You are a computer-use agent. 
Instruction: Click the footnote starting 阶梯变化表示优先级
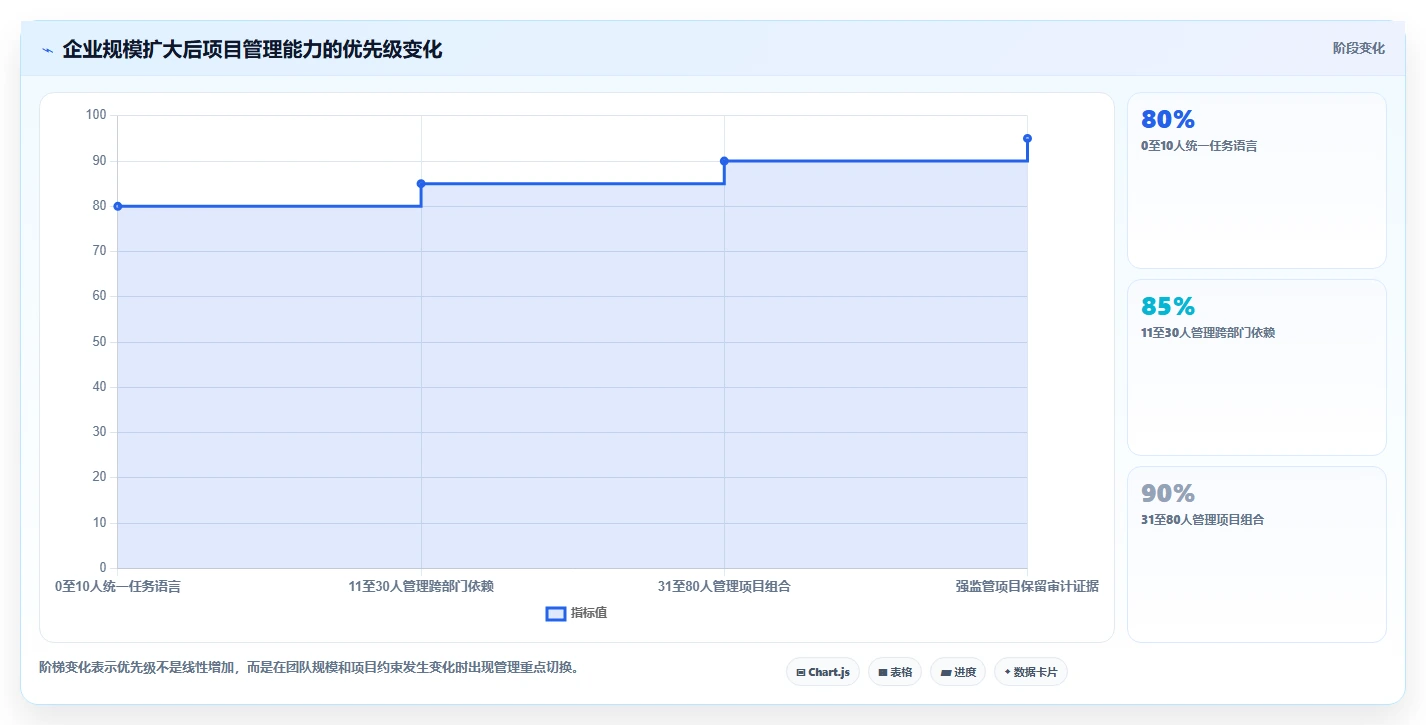coord(309,667)
